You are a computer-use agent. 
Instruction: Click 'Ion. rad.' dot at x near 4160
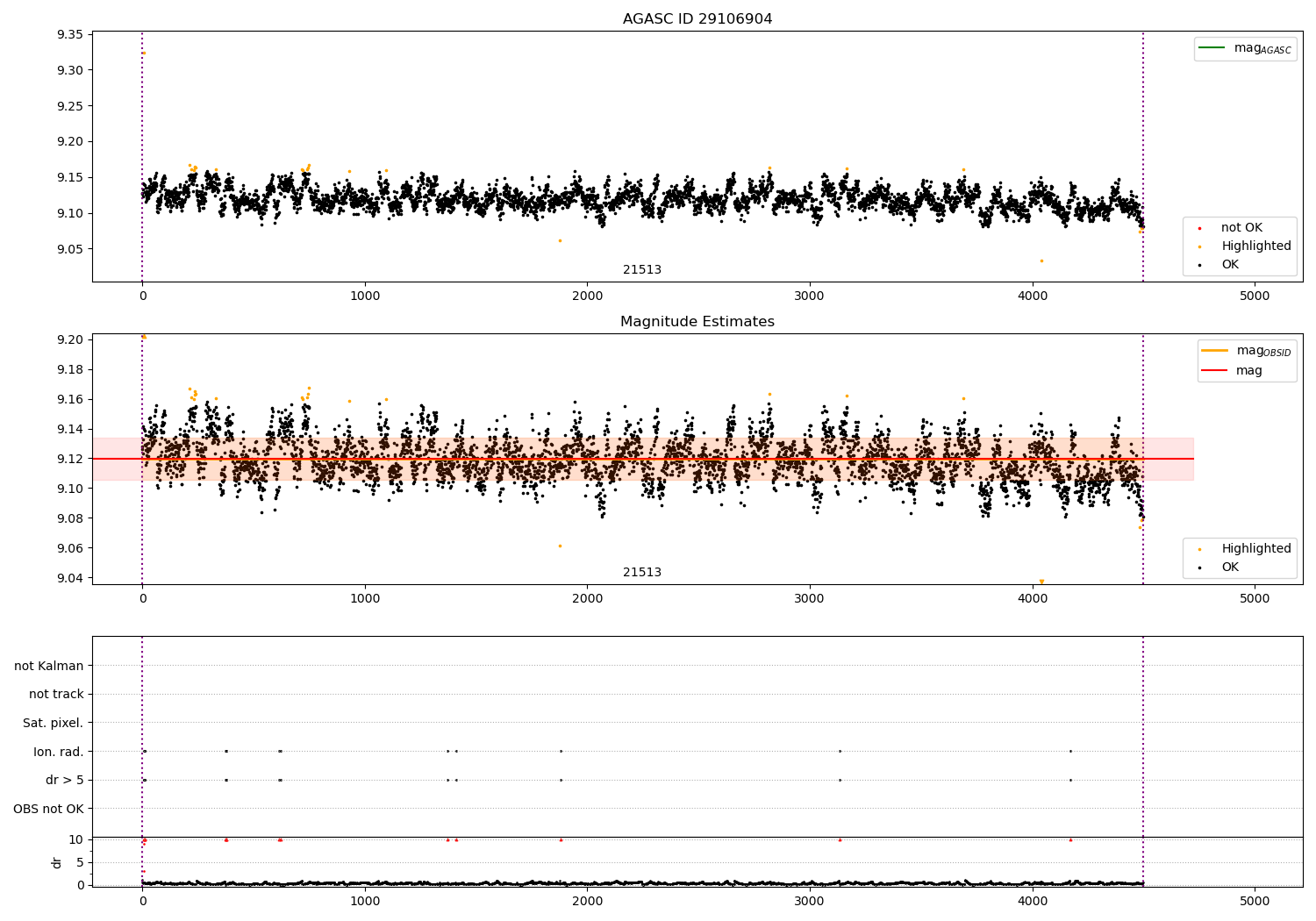1070,751
